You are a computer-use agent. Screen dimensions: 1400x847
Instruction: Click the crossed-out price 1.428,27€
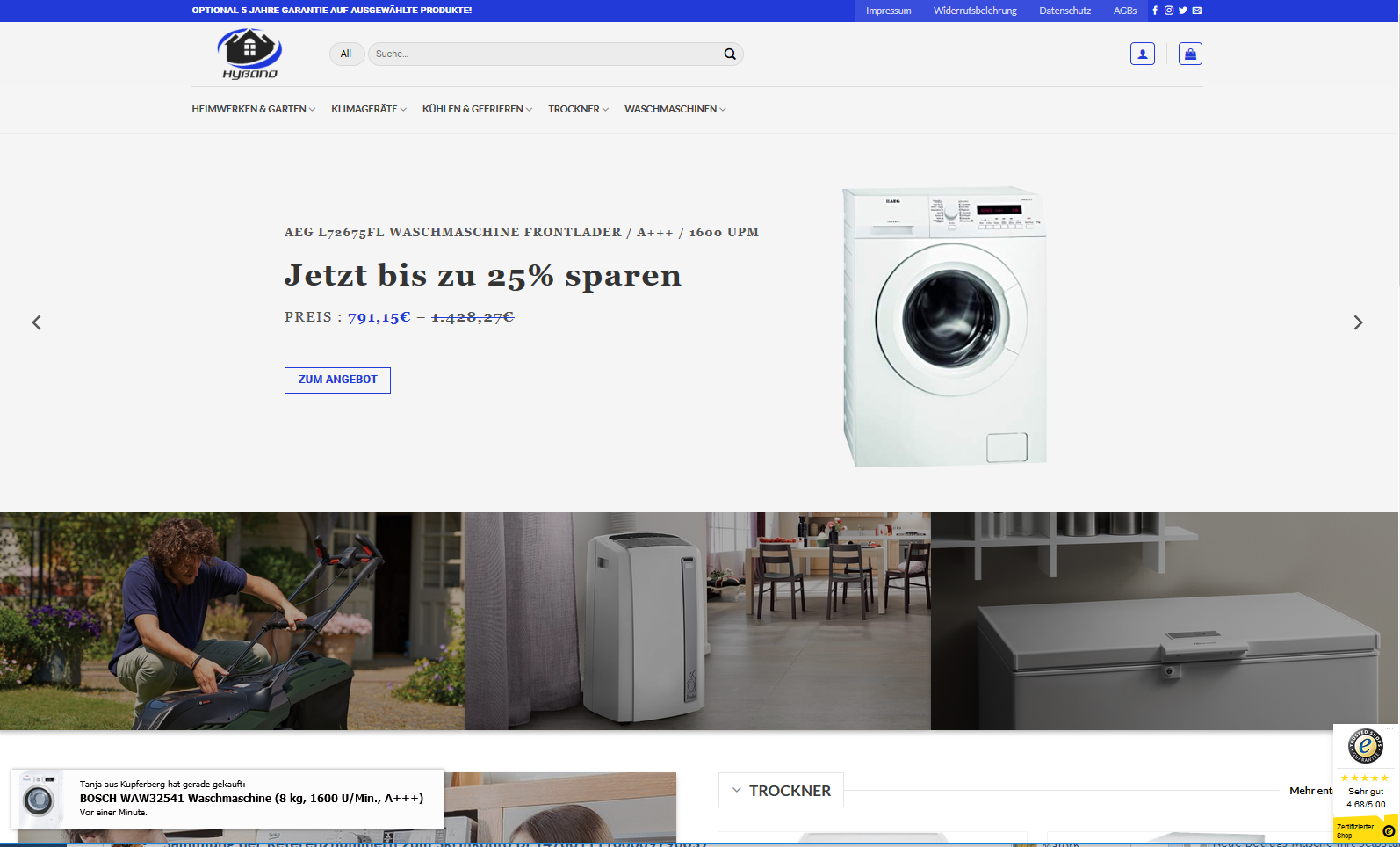[x=473, y=317]
